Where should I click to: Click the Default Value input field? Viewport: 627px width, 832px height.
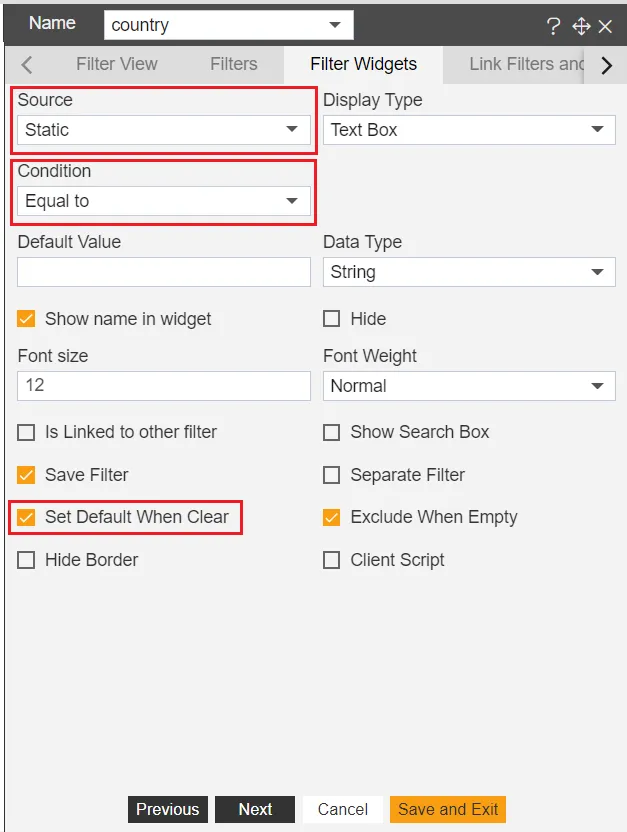[163, 272]
